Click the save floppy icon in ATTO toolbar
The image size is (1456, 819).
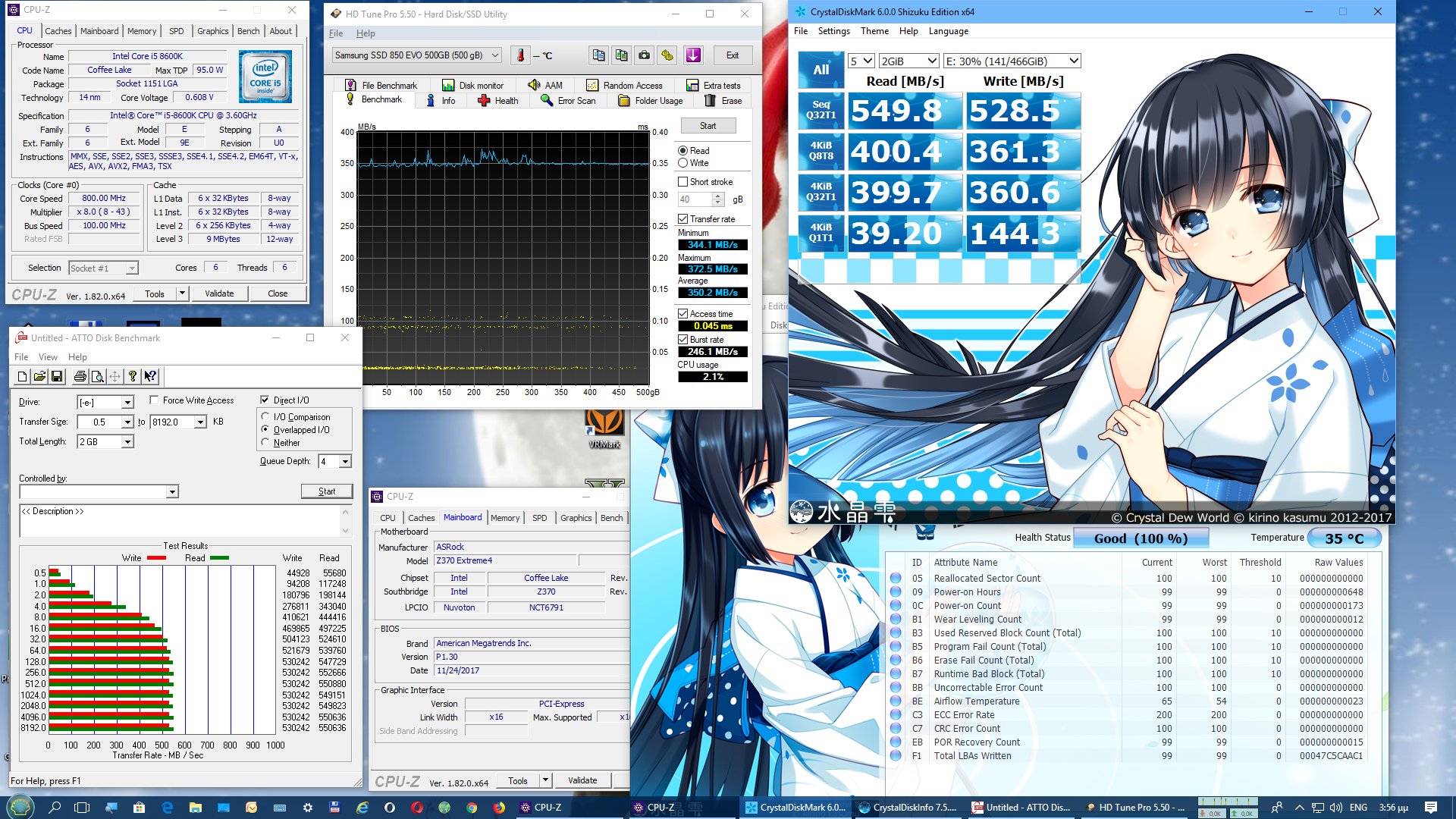pos(57,376)
